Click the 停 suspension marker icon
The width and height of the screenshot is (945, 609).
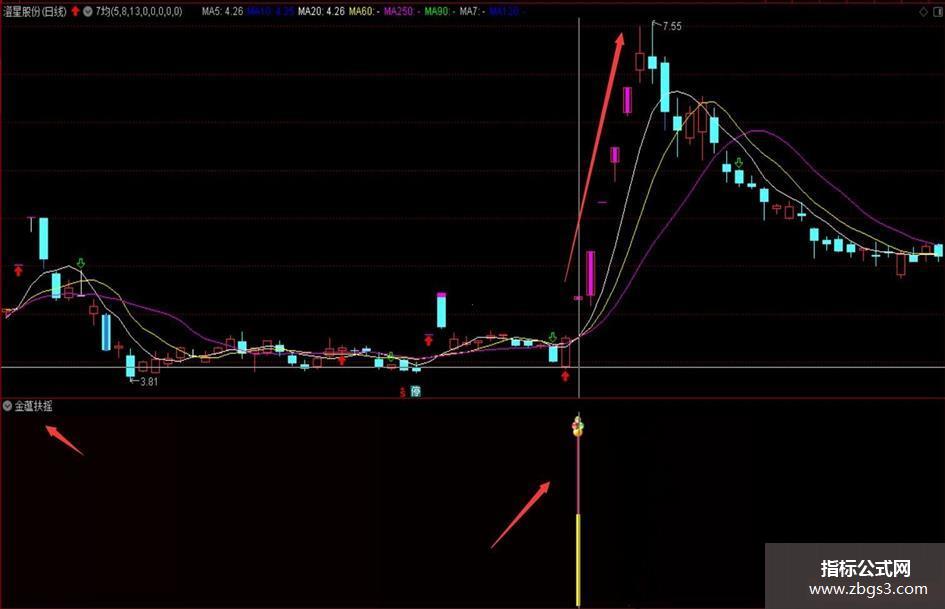point(415,391)
